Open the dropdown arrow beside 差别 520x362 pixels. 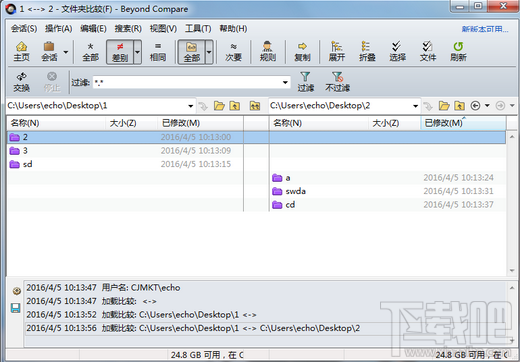click(x=137, y=52)
